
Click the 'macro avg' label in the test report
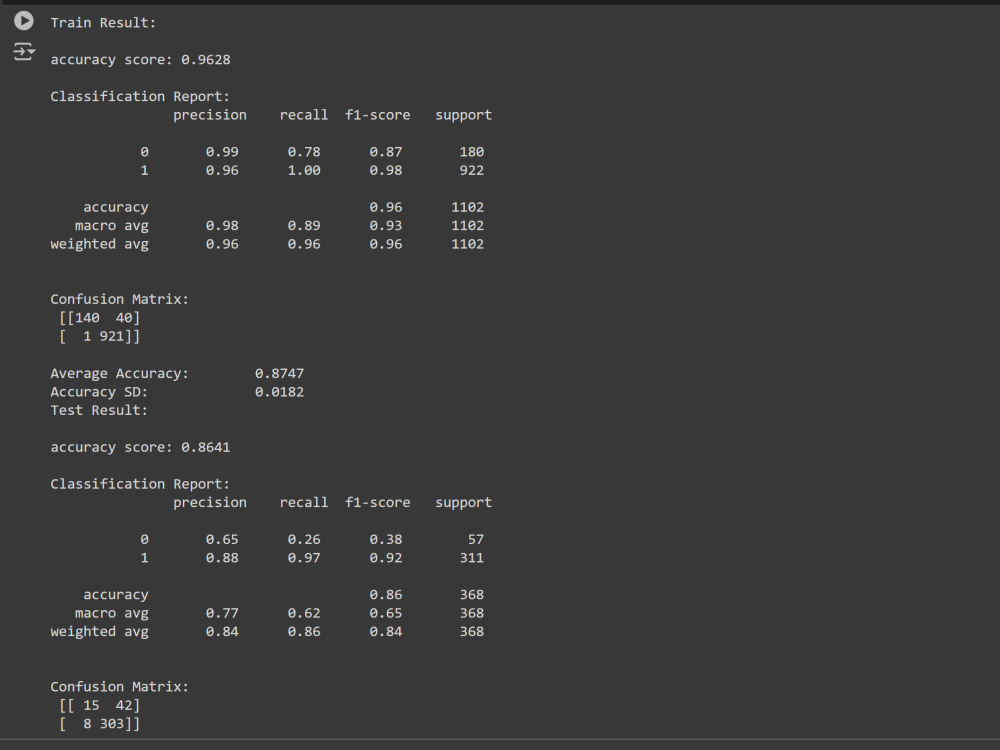pyautogui.click(x=112, y=614)
